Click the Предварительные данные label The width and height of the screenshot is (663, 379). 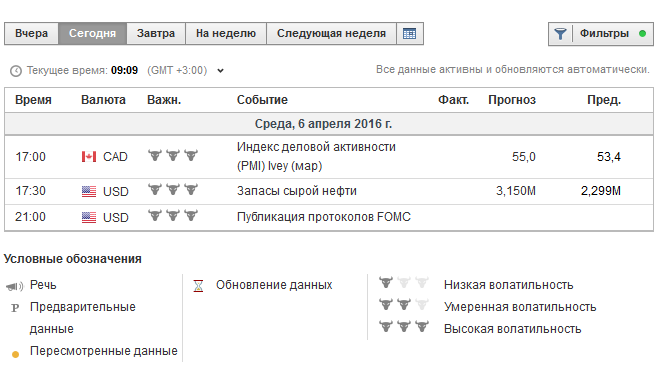click(x=82, y=318)
